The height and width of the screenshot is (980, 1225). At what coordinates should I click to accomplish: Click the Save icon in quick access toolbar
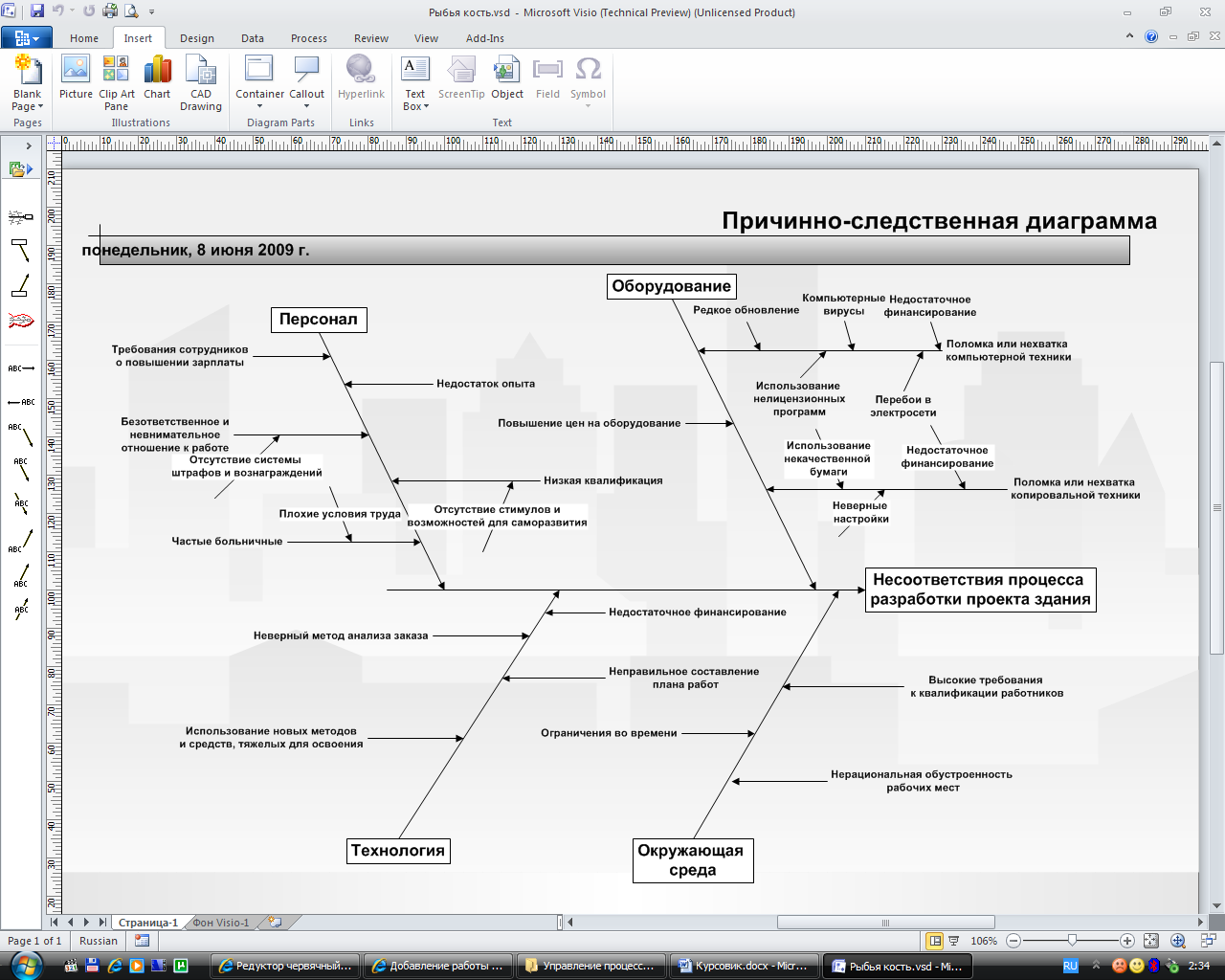[x=37, y=11]
